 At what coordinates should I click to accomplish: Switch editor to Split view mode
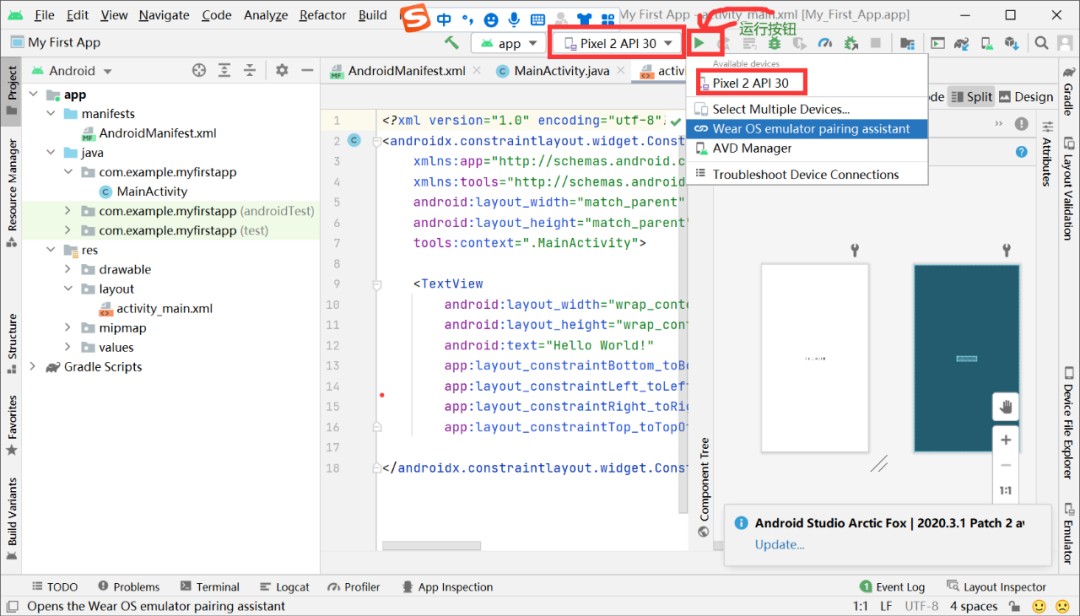(971, 97)
